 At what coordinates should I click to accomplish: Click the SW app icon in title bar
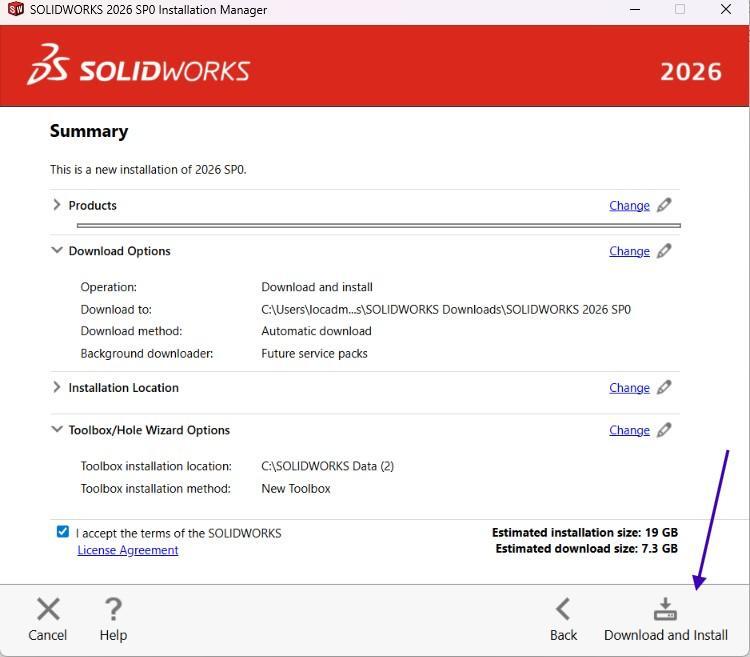[15, 9]
